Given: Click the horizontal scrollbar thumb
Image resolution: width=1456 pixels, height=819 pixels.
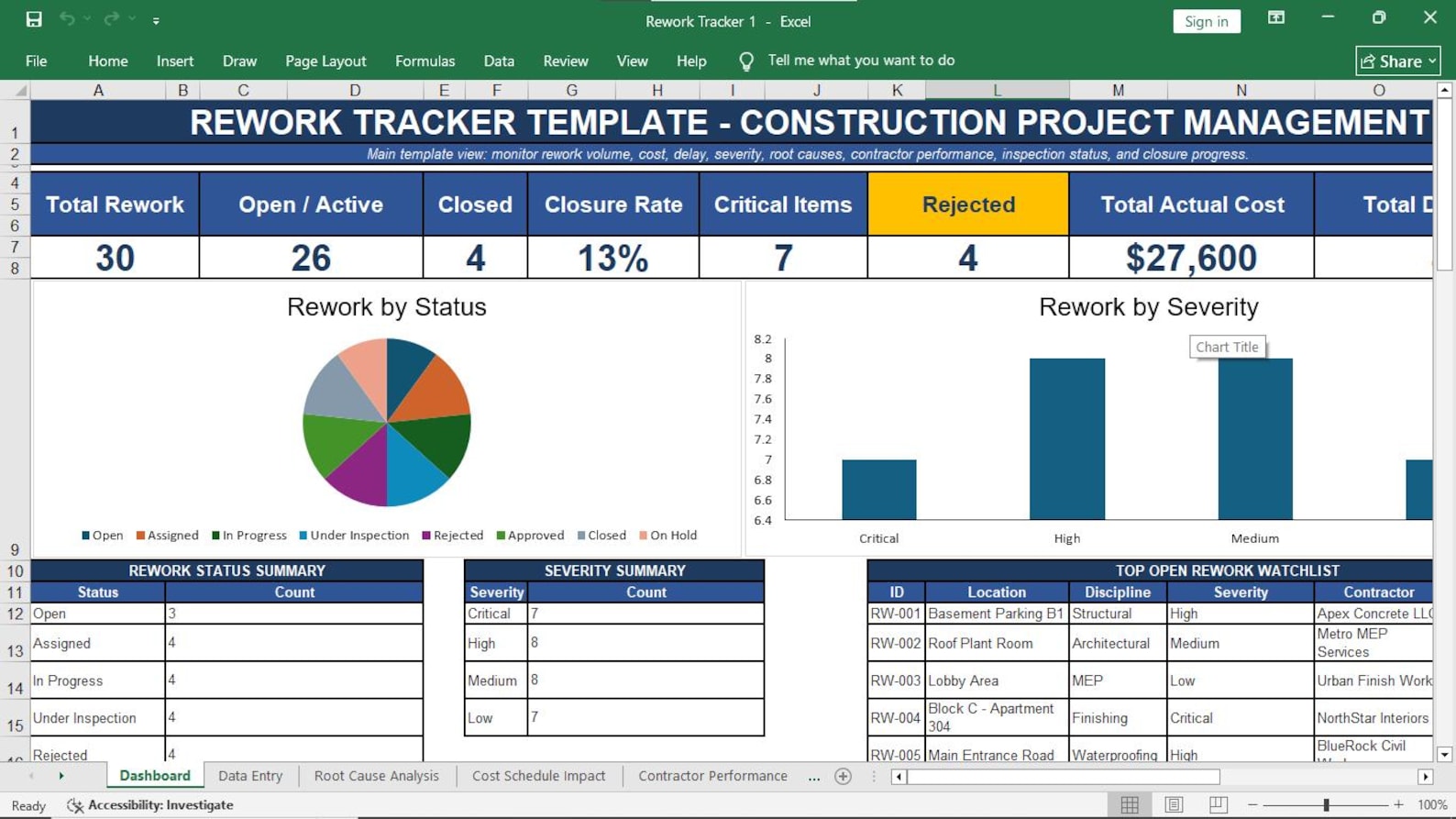Looking at the screenshot, I should (x=1064, y=777).
